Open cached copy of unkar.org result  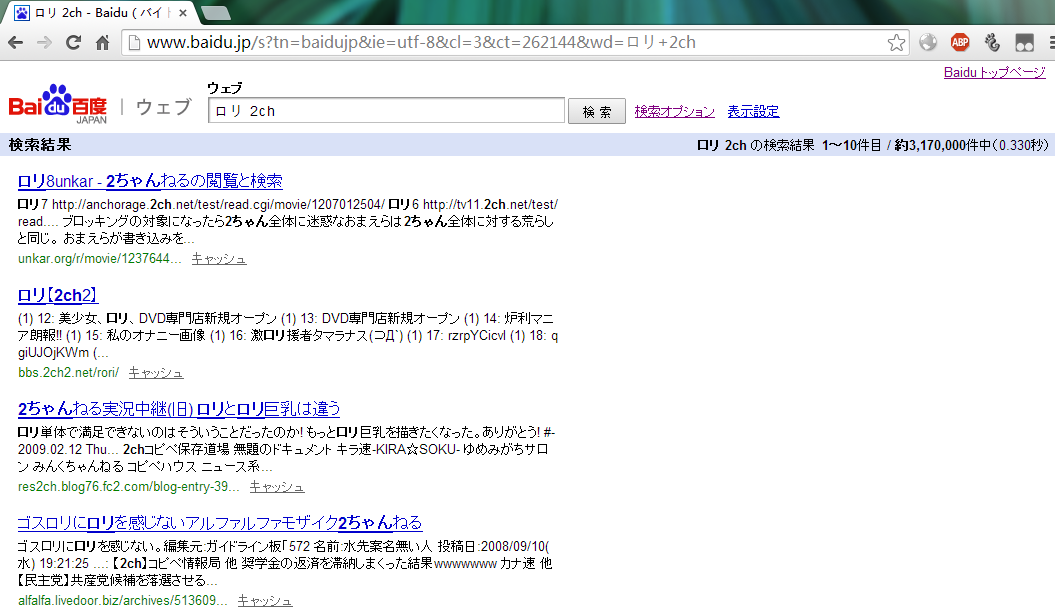point(219,258)
